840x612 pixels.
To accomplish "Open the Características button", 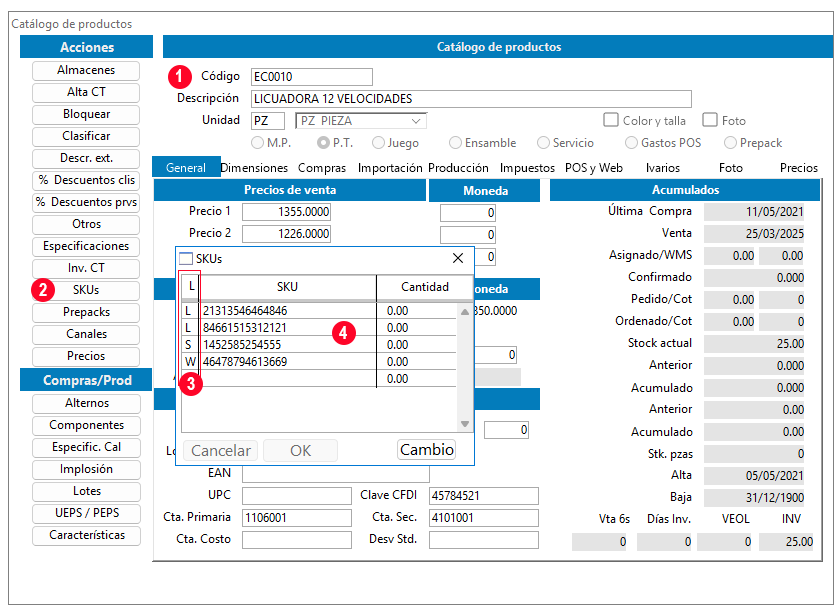I will tap(86, 535).
